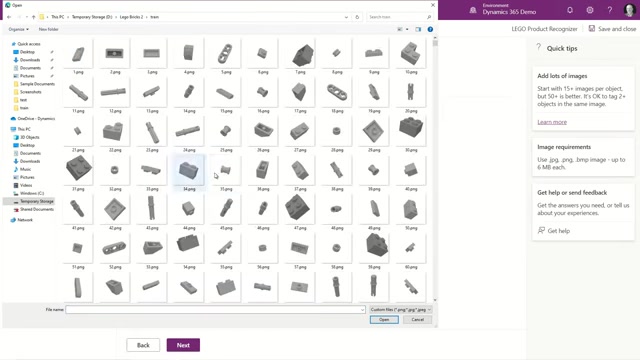Open the settings gear in header
The height and width of the screenshot is (360, 640).
pos(590,10)
